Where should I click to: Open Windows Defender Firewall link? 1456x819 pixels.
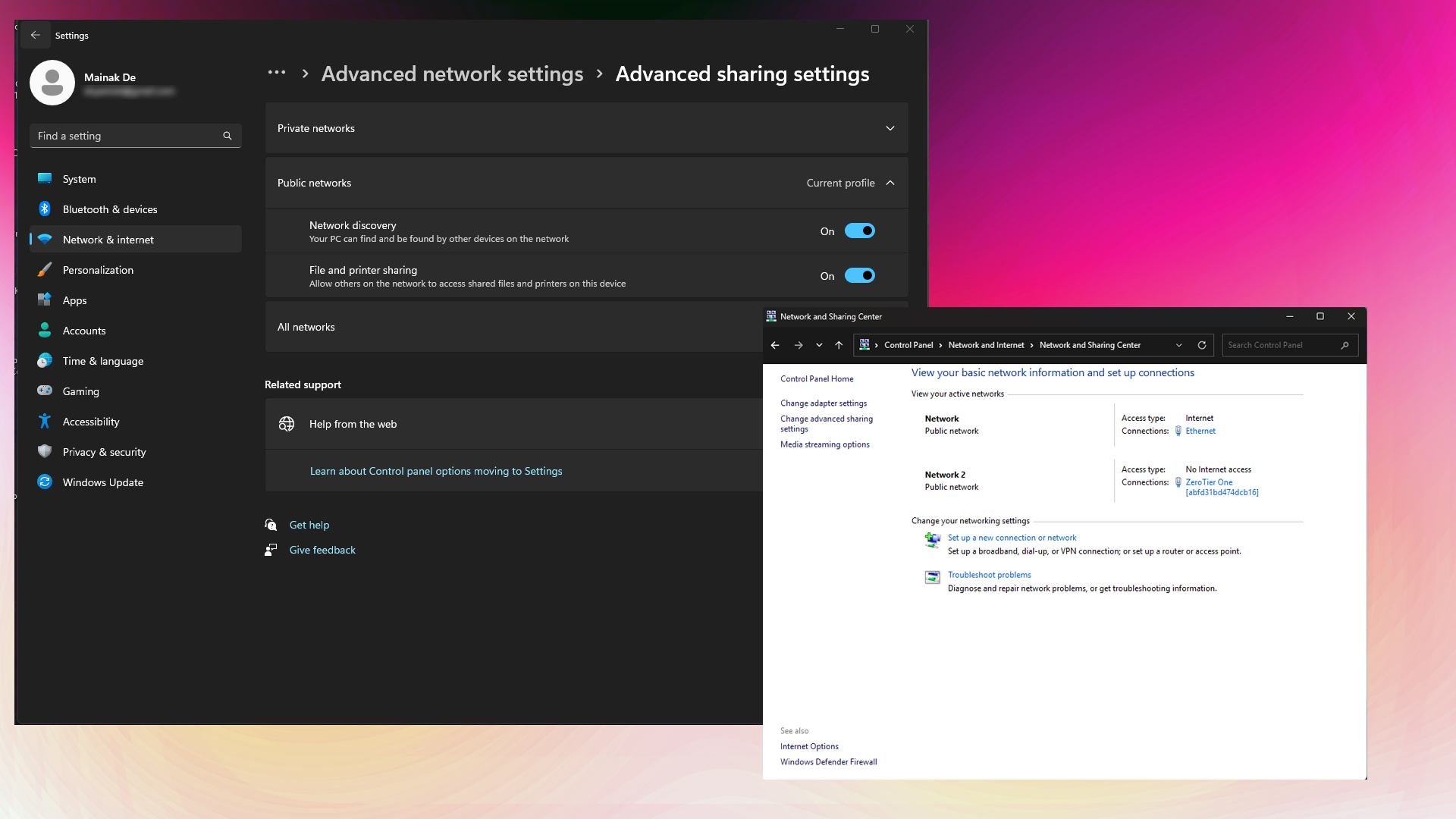pos(828,762)
